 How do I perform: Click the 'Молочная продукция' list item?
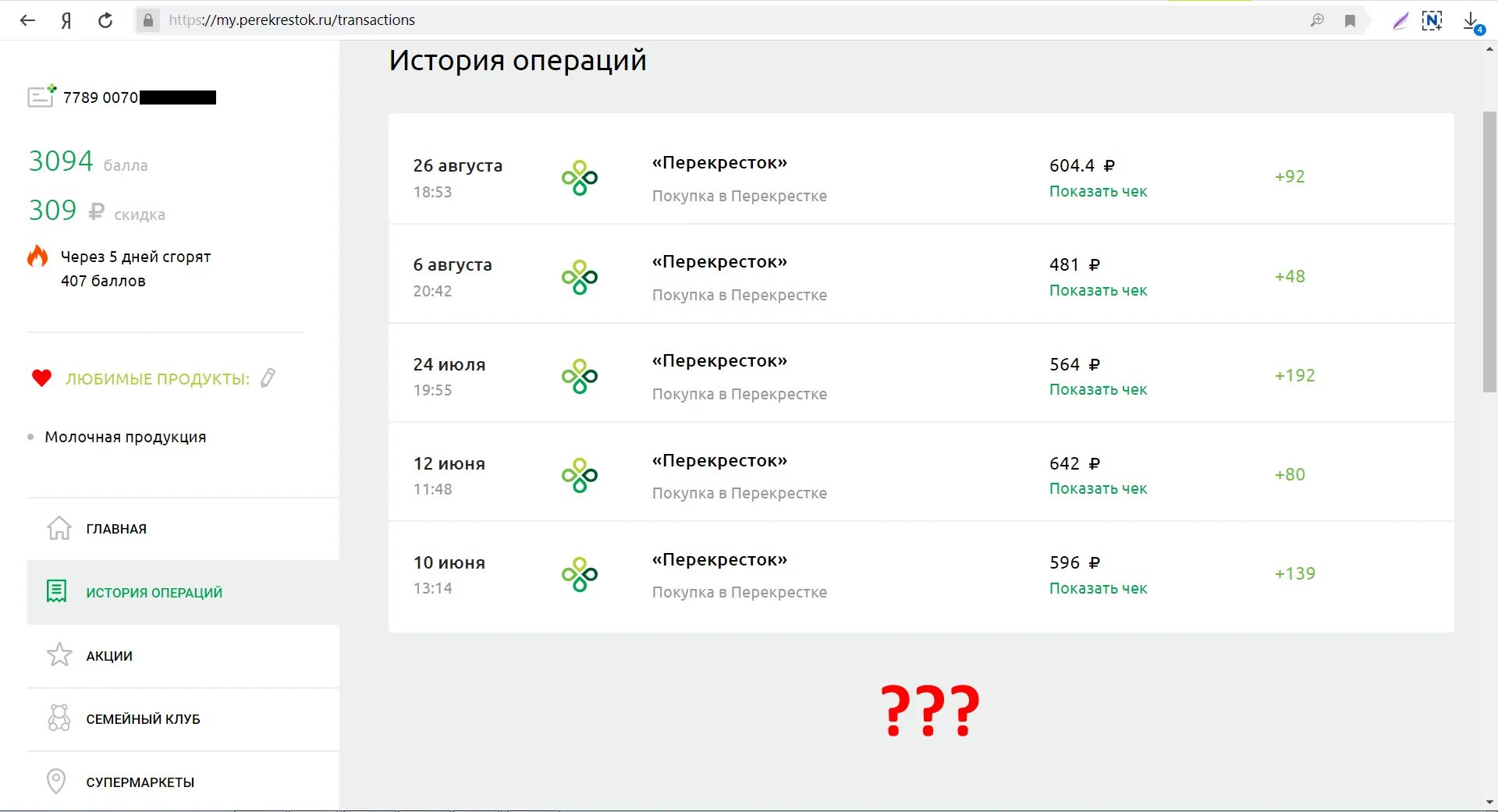coord(126,437)
